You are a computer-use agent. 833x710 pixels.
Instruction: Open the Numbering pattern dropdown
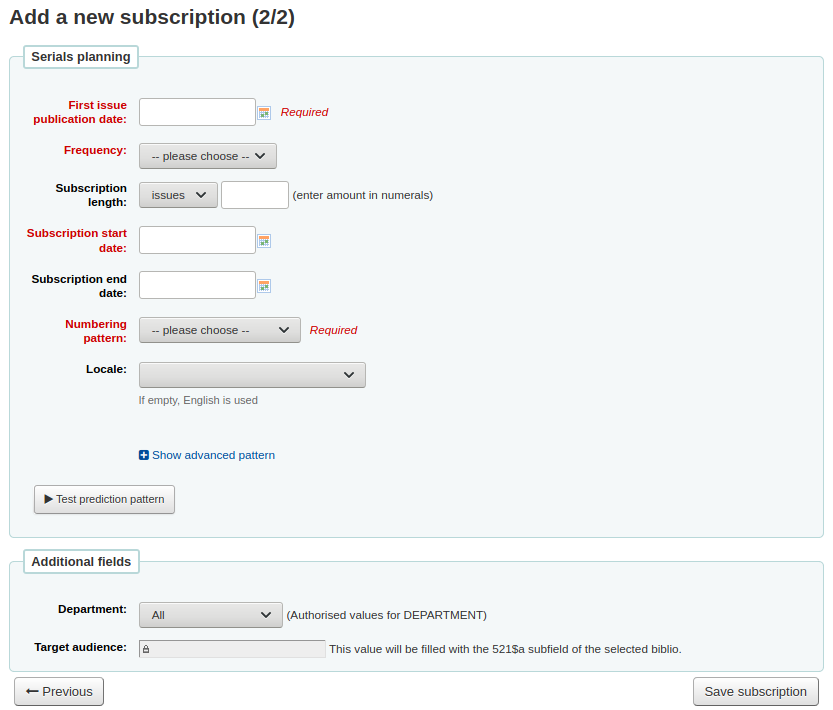[219, 329]
